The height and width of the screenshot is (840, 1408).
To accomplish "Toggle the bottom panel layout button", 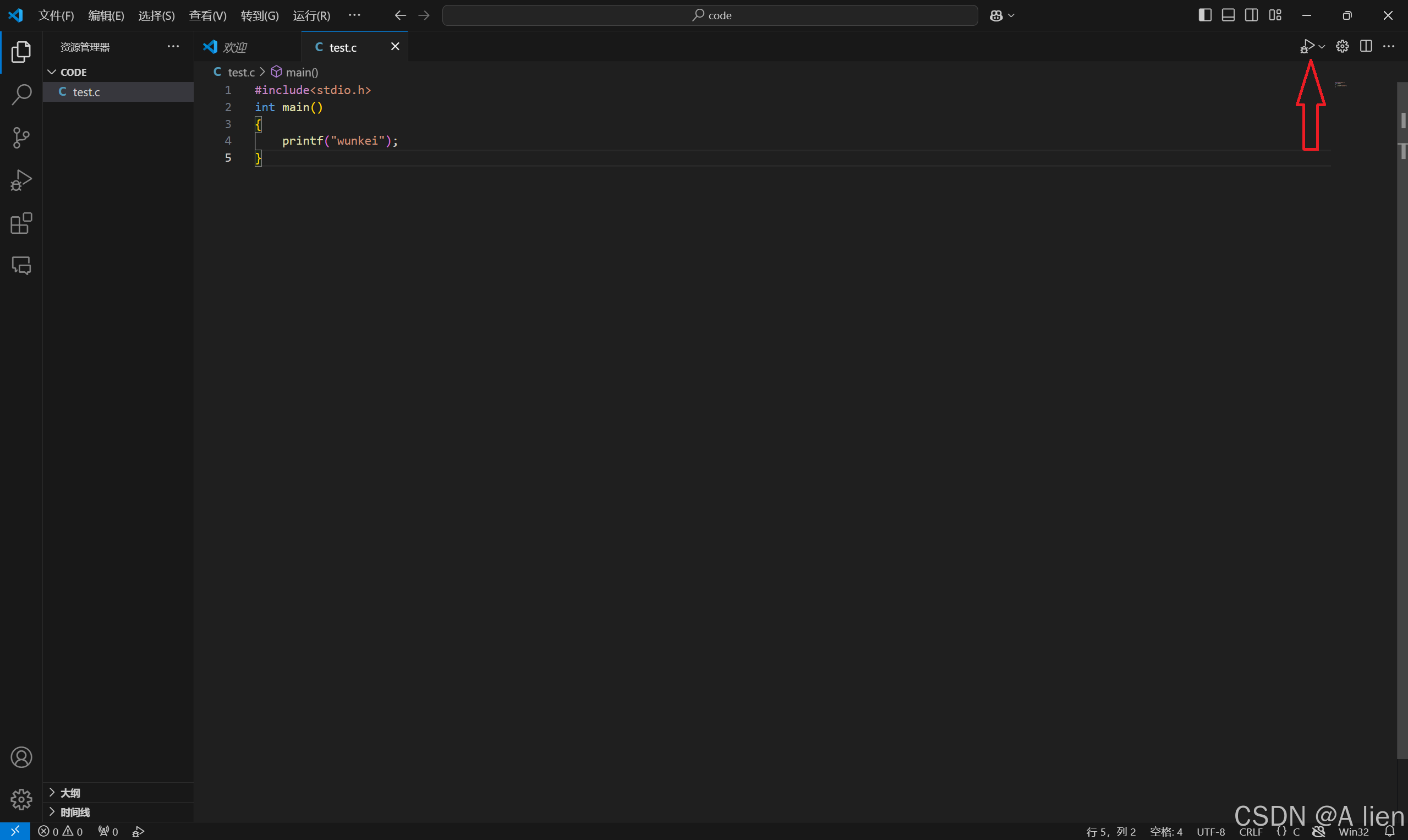I will 1228,15.
